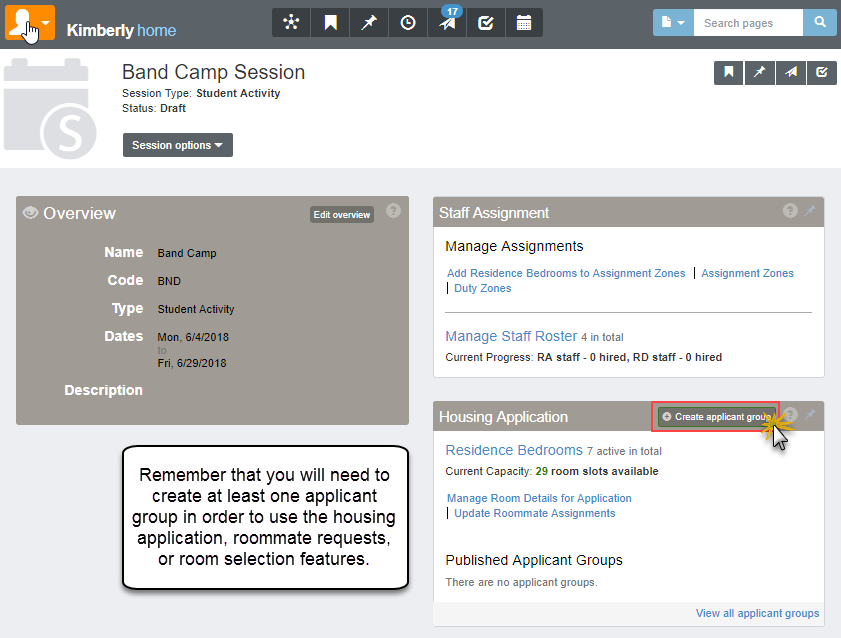The width and height of the screenshot is (841, 638).
Task: Click the pin icon in top toolbar
Action: [x=369, y=23]
